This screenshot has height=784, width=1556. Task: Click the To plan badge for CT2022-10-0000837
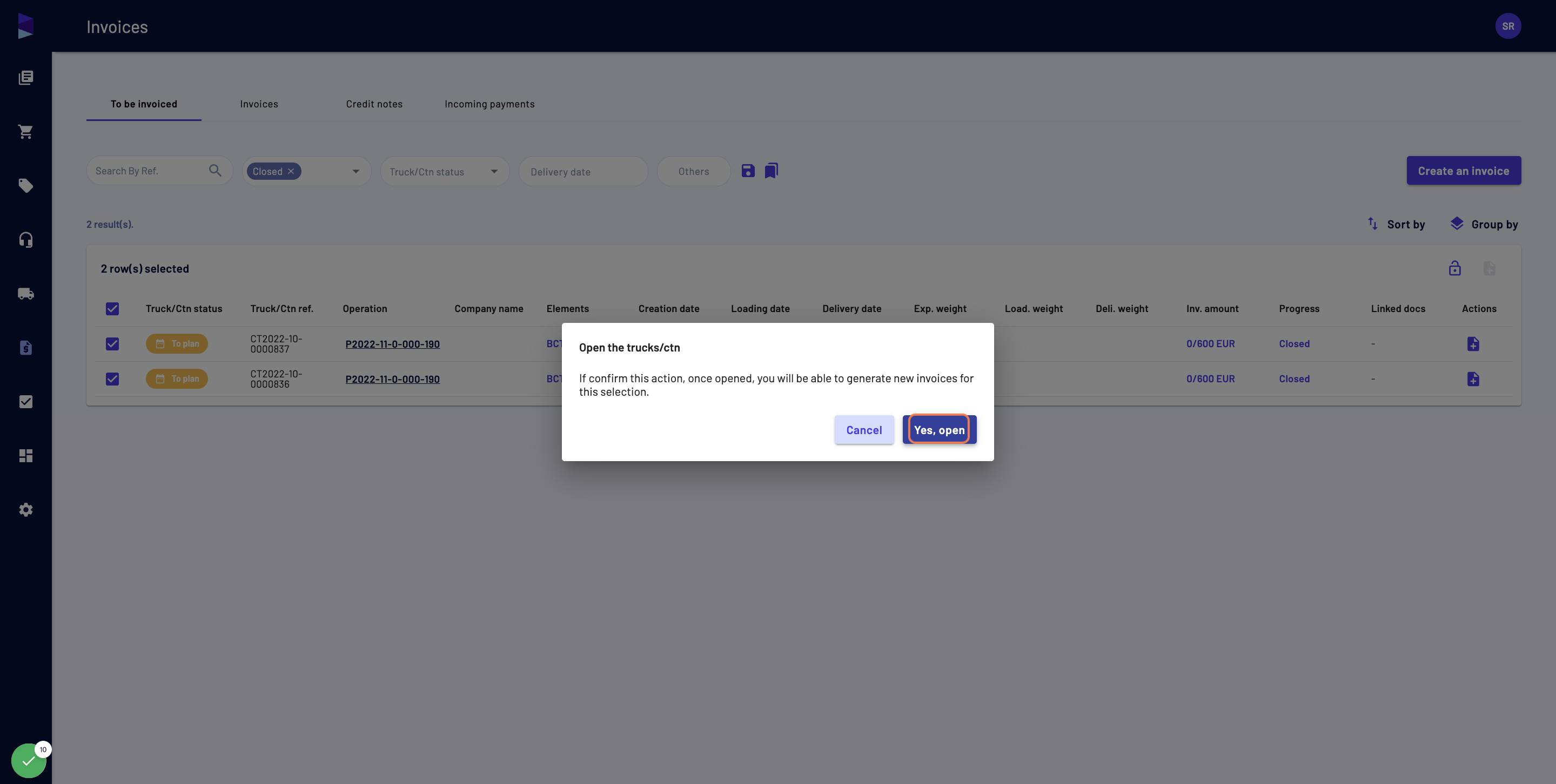tap(176, 344)
